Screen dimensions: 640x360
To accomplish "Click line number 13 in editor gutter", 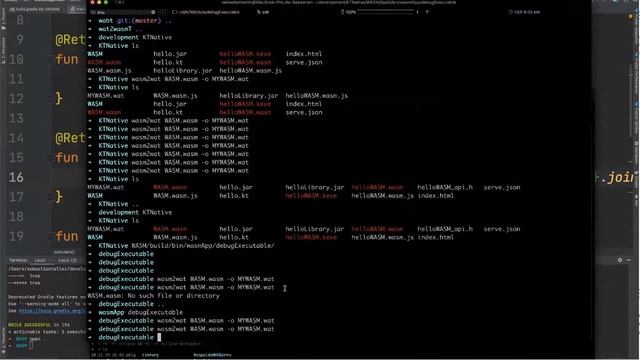I will 16,118.
